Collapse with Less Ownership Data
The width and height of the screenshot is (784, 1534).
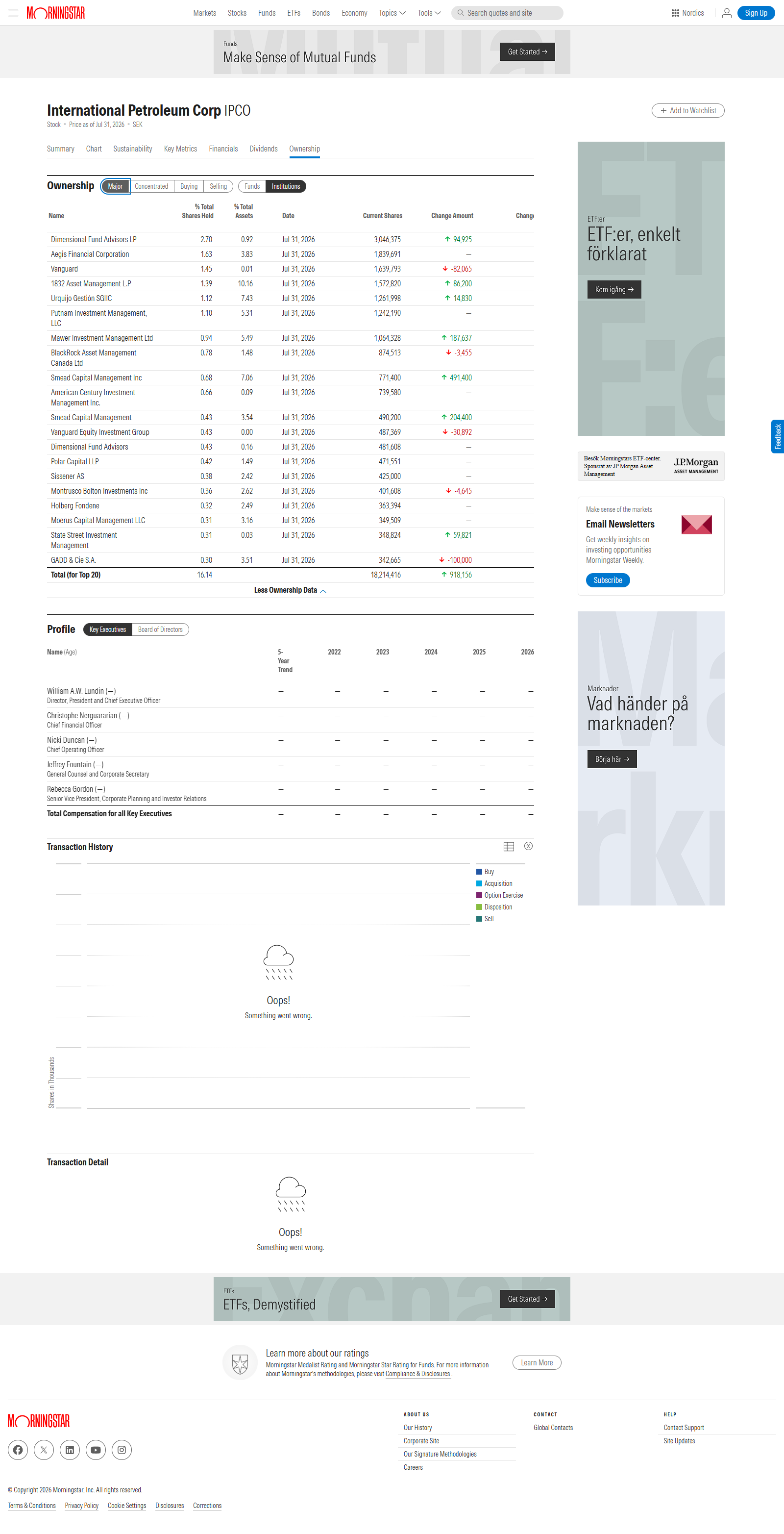coord(291,590)
